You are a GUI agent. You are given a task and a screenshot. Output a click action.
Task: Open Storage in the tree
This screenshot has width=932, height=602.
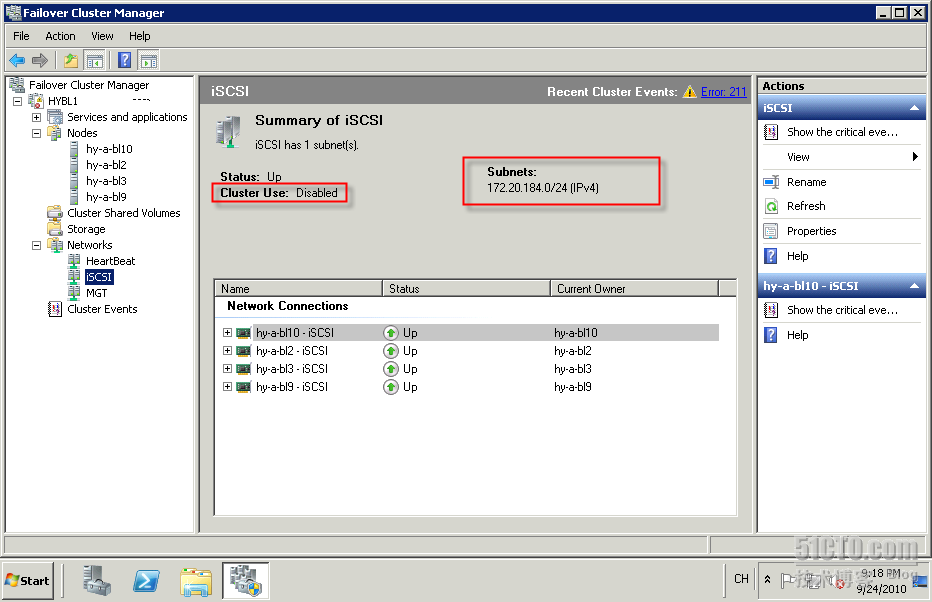86,229
